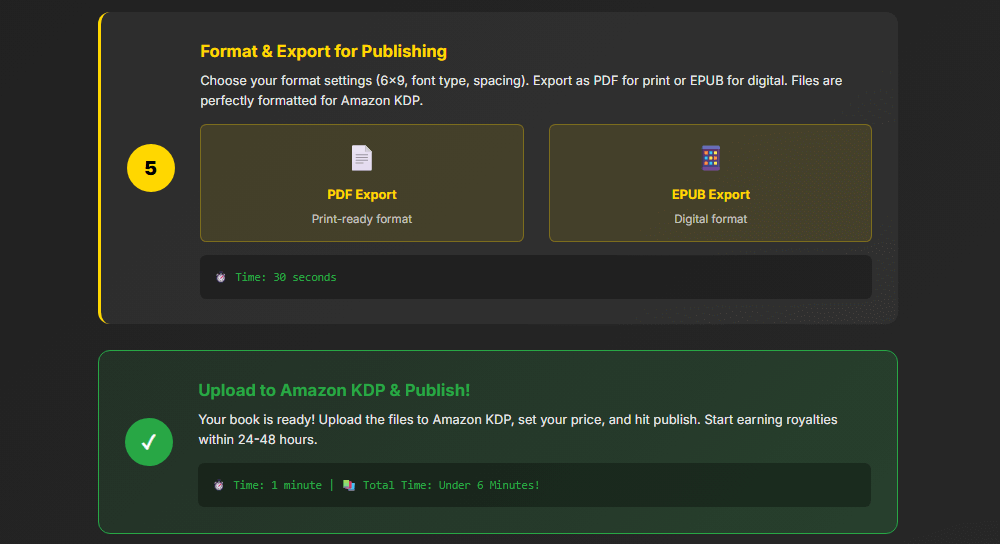The width and height of the screenshot is (1000, 544).
Task: Select the PDF Export card label
Action: click(x=362, y=195)
